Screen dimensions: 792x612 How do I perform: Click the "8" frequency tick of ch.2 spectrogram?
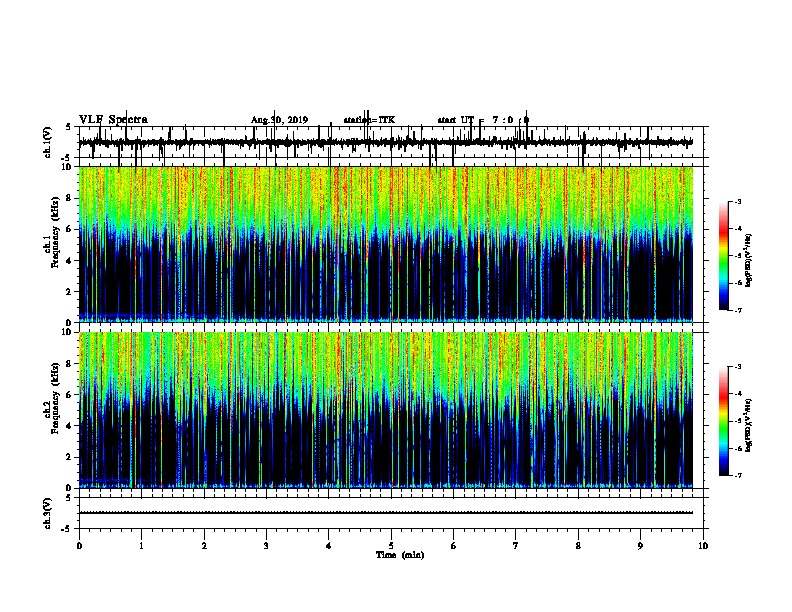(x=70, y=364)
